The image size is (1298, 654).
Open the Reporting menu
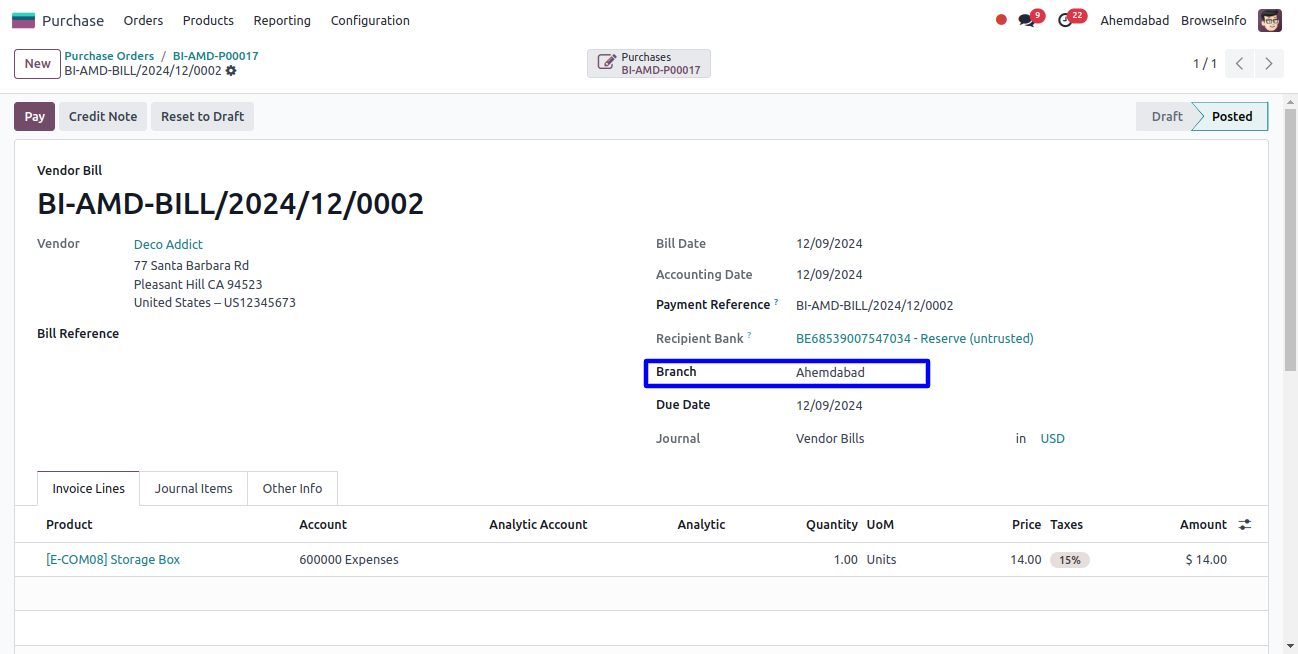(282, 20)
